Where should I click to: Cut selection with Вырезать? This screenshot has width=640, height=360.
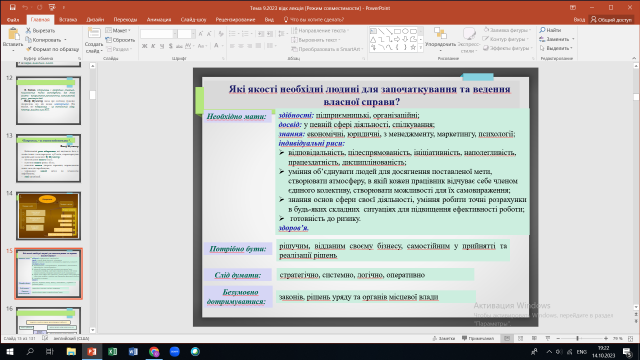tap(40, 31)
